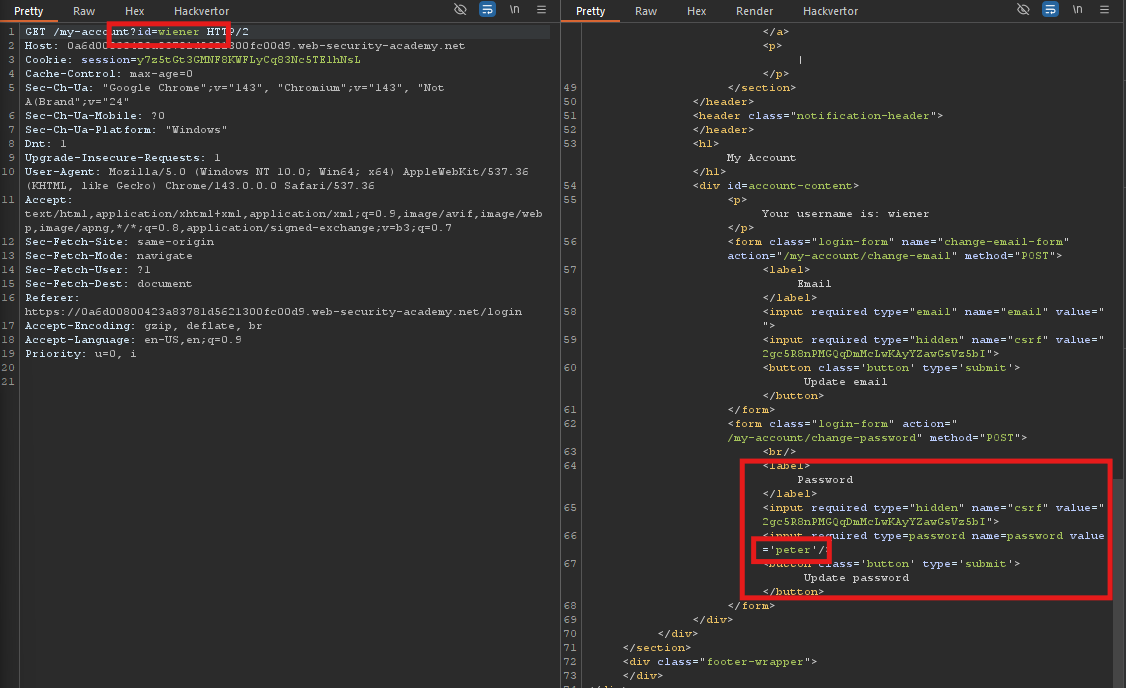Image resolution: width=1126 pixels, height=688 pixels.
Task: Open request pane Hex tab
Action: 134,11
